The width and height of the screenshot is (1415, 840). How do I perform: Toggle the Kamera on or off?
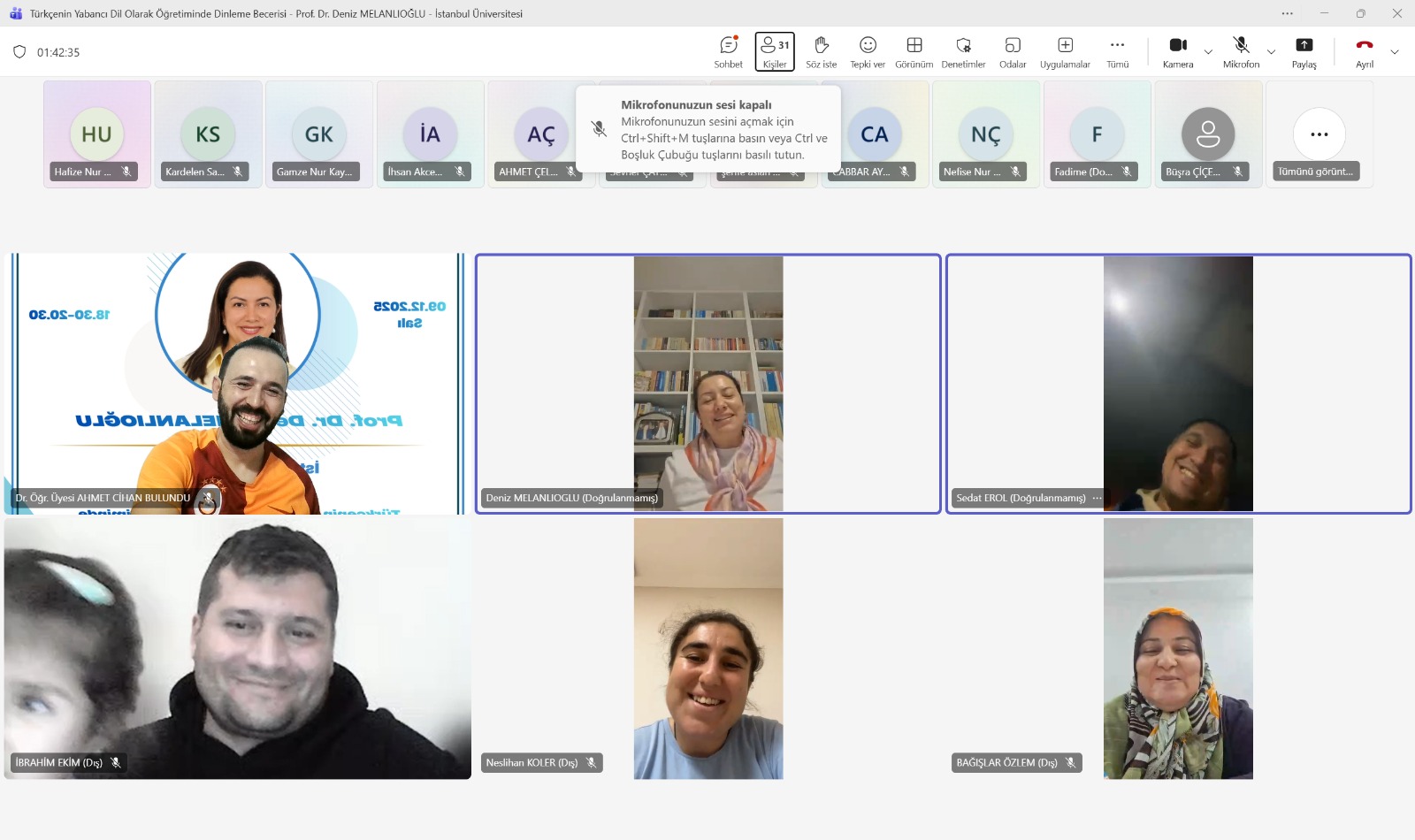coord(1178,52)
